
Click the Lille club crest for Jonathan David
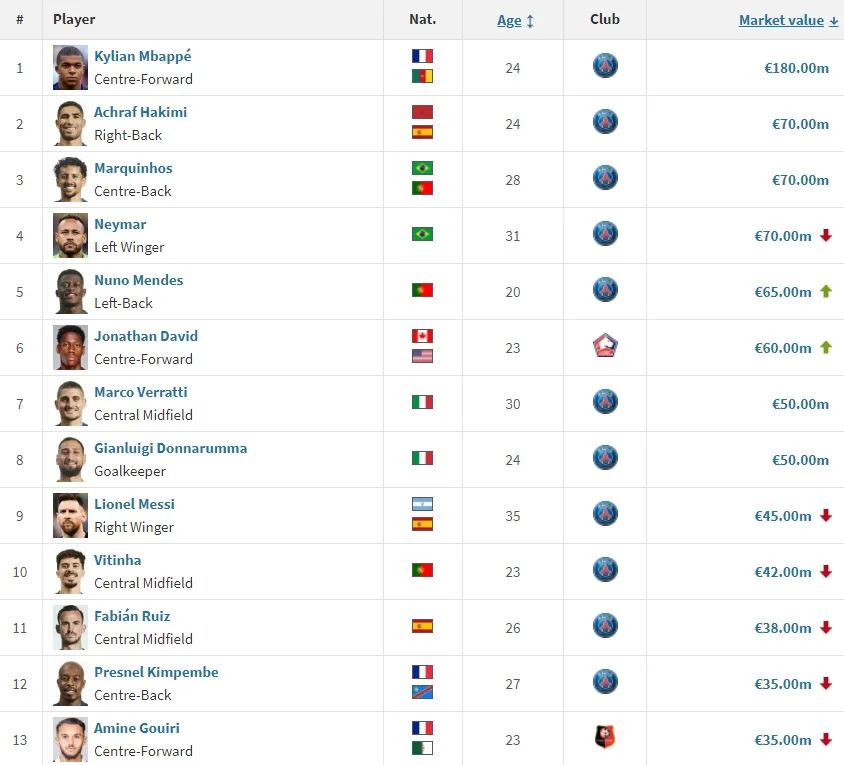pos(605,347)
